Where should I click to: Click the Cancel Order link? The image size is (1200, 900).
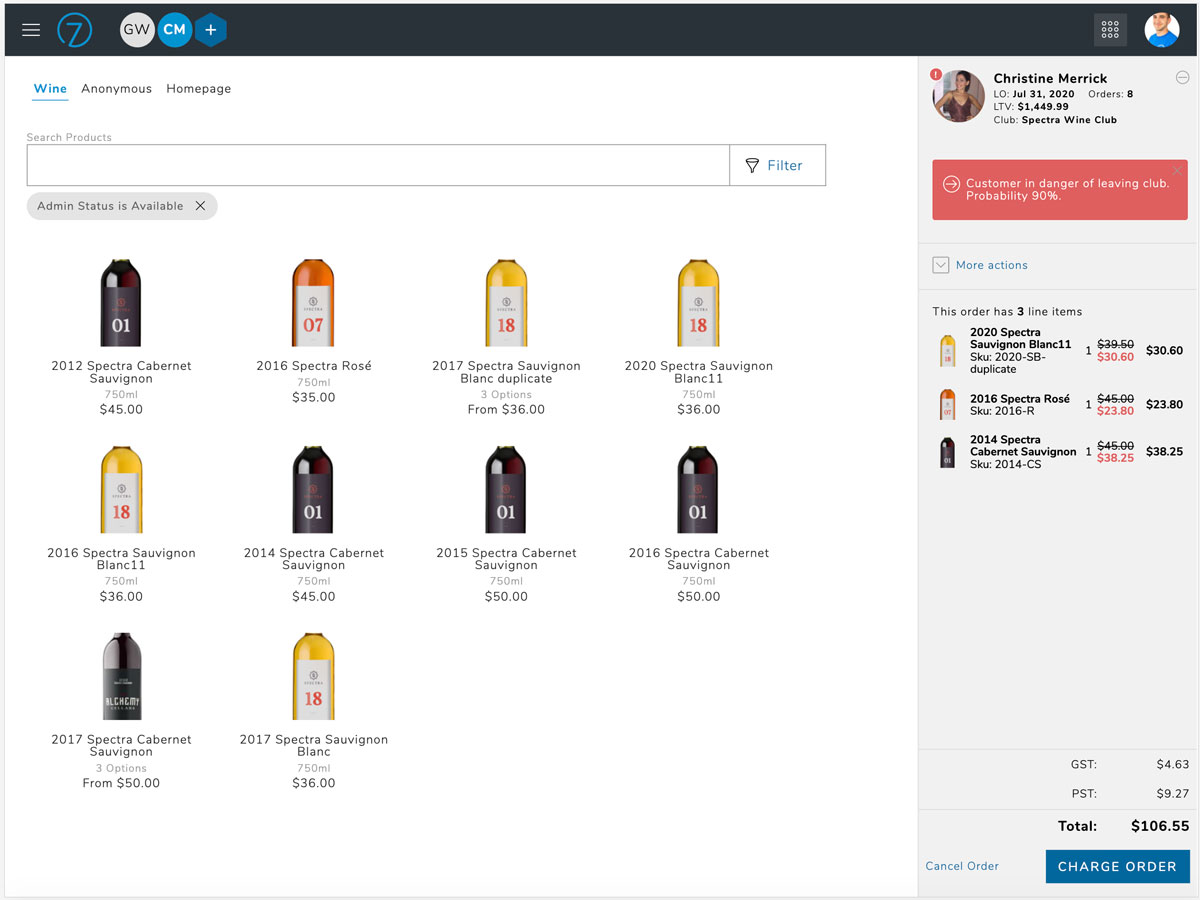(961, 866)
